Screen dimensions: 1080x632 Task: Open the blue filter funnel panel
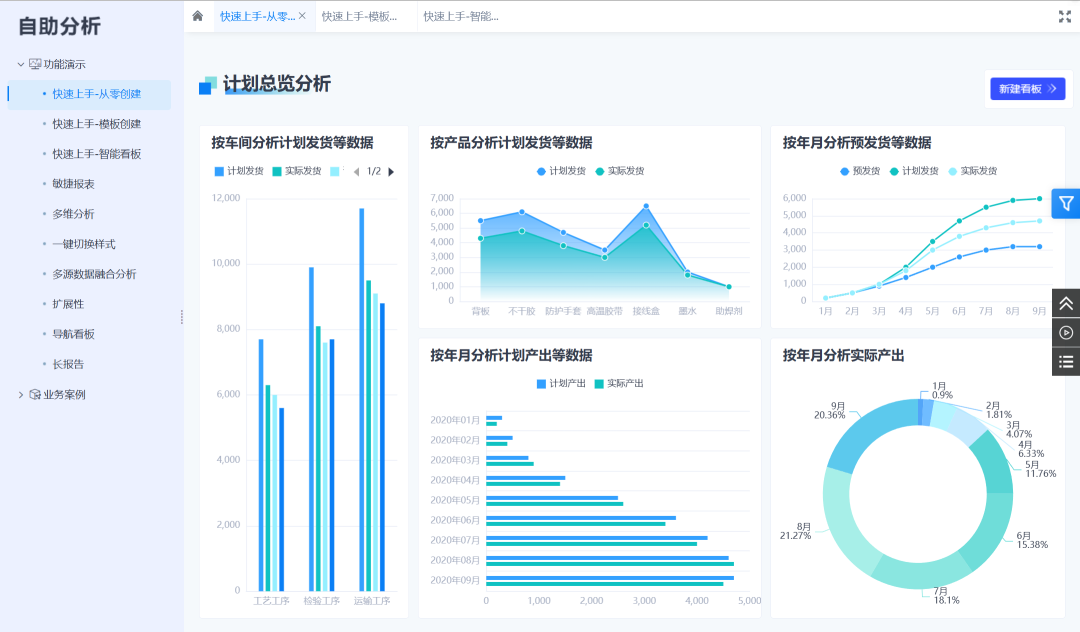click(1066, 203)
